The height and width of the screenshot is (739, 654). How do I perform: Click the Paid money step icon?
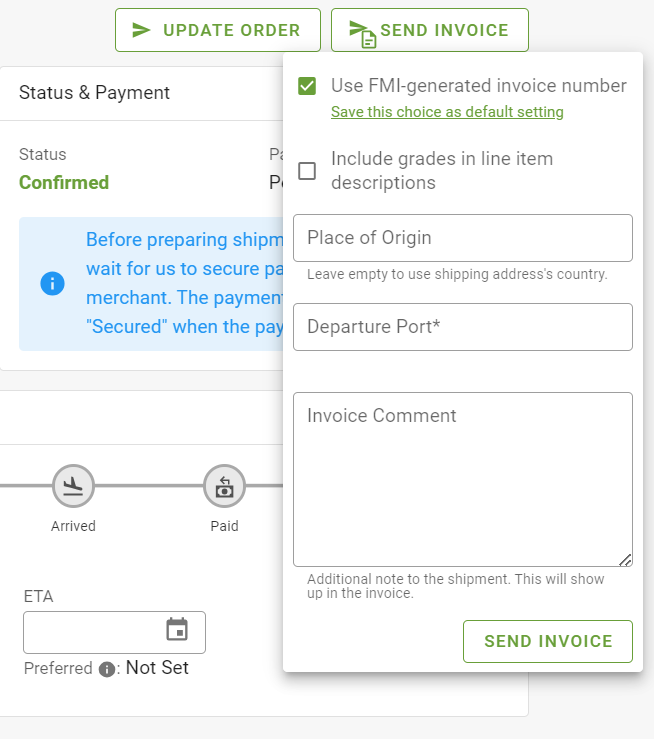point(224,486)
